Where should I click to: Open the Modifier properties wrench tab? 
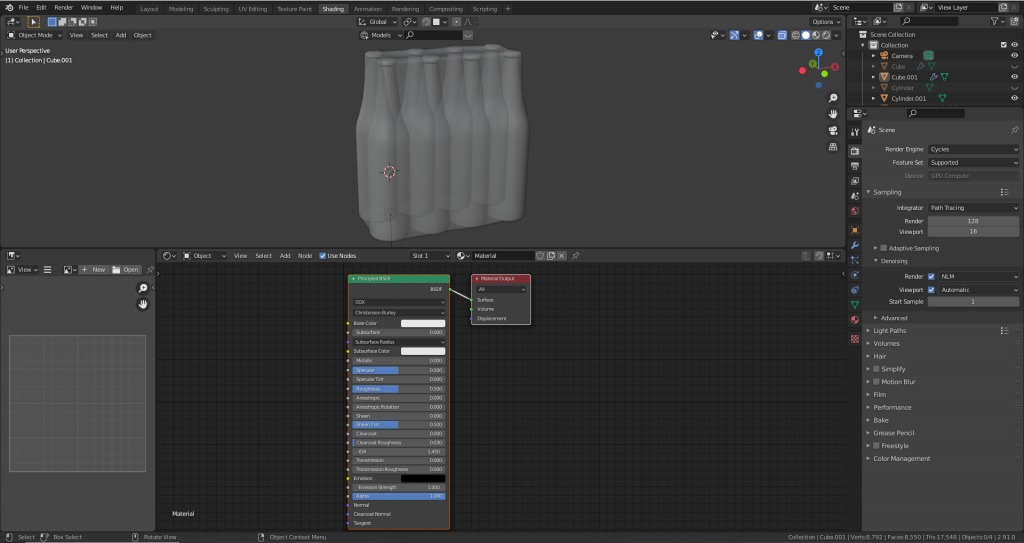pyautogui.click(x=855, y=245)
